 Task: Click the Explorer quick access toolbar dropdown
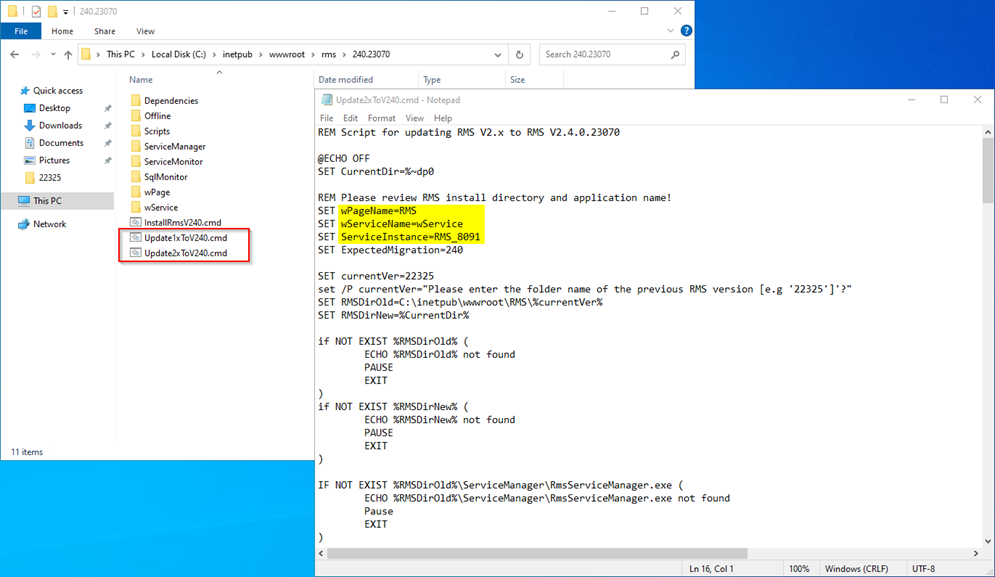(65, 11)
